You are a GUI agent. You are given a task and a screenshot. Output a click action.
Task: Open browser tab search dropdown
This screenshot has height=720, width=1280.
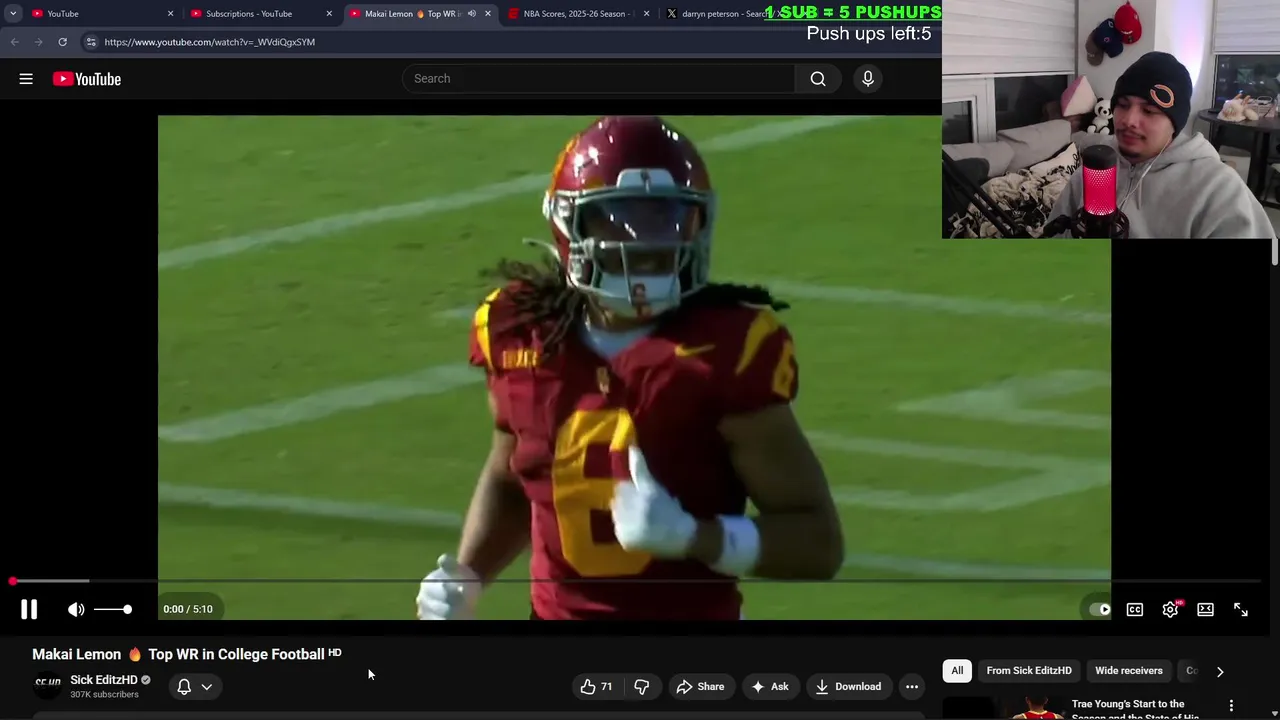pyautogui.click(x=12, y=14)
